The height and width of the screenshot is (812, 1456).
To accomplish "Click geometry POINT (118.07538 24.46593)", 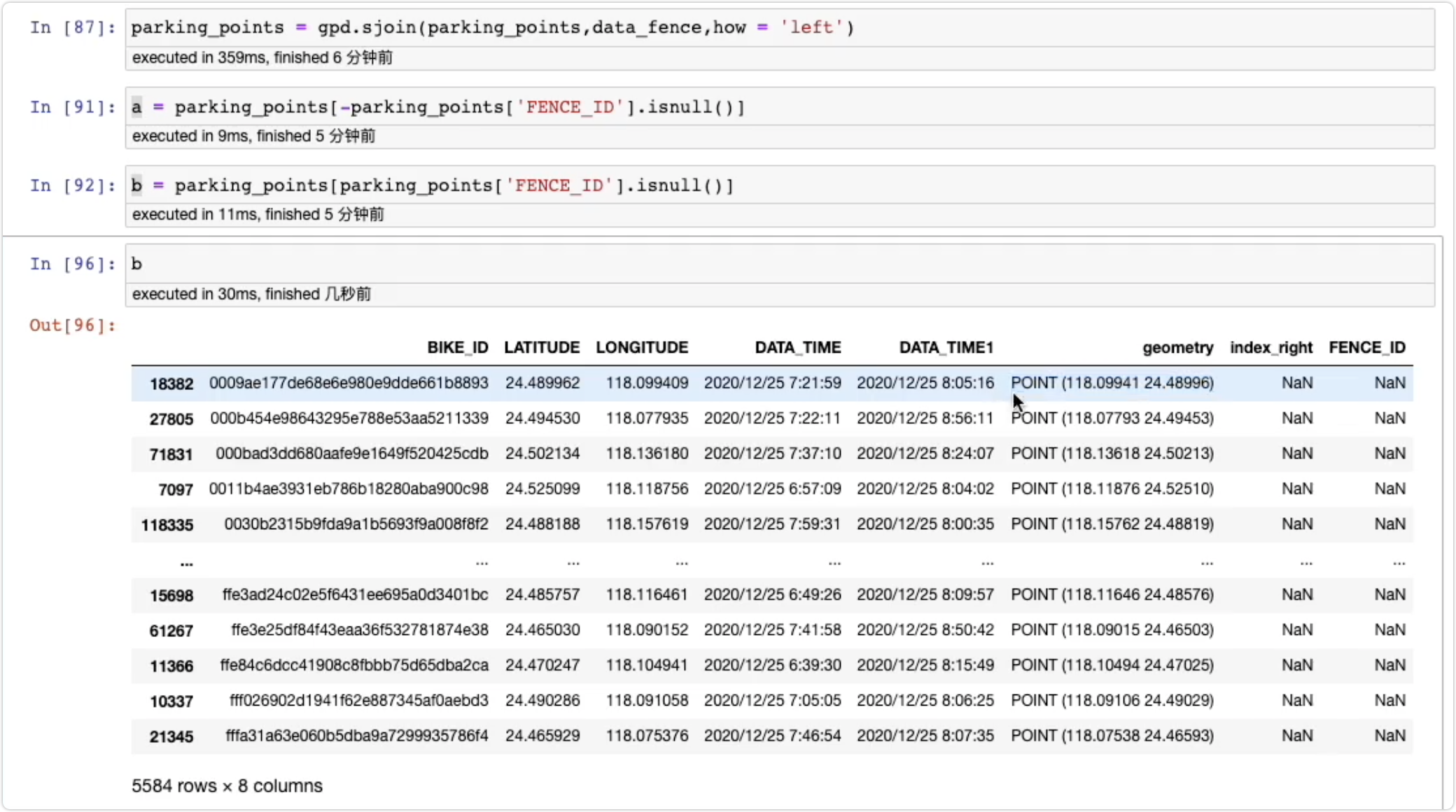I will point(1112,736).
